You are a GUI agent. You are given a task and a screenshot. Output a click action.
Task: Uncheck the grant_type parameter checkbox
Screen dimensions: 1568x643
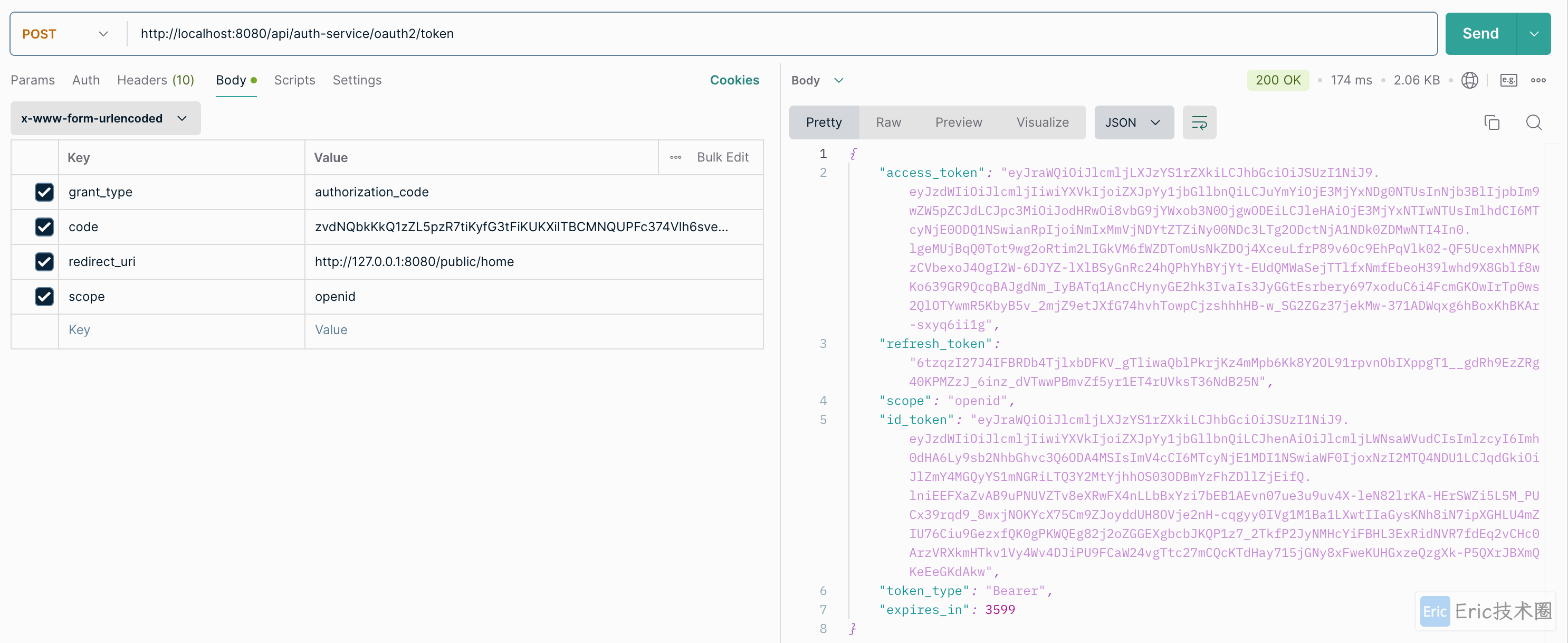pos(44,192)
